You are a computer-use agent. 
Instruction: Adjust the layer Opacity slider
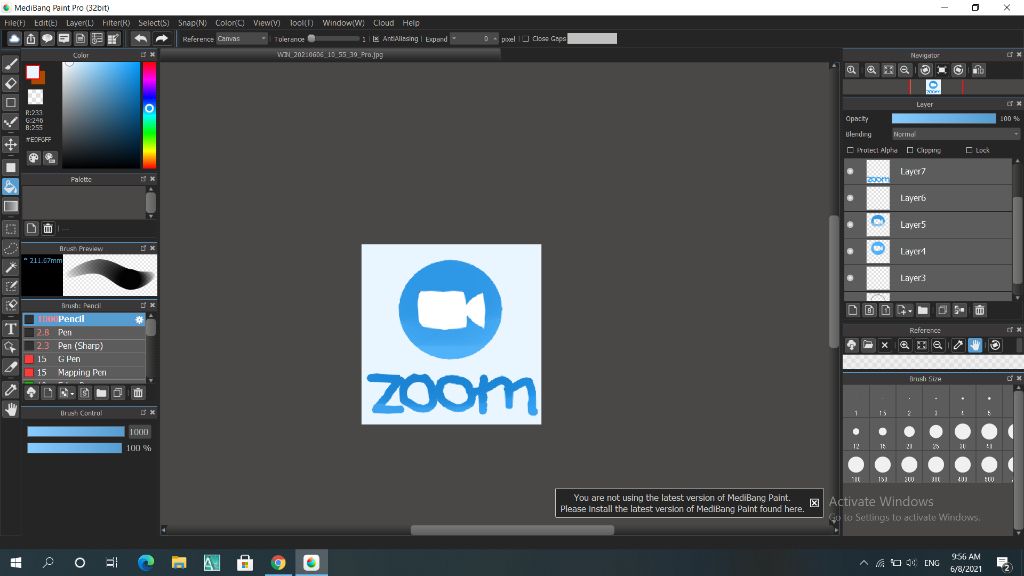pyautogui.click(x=944, y=119)
